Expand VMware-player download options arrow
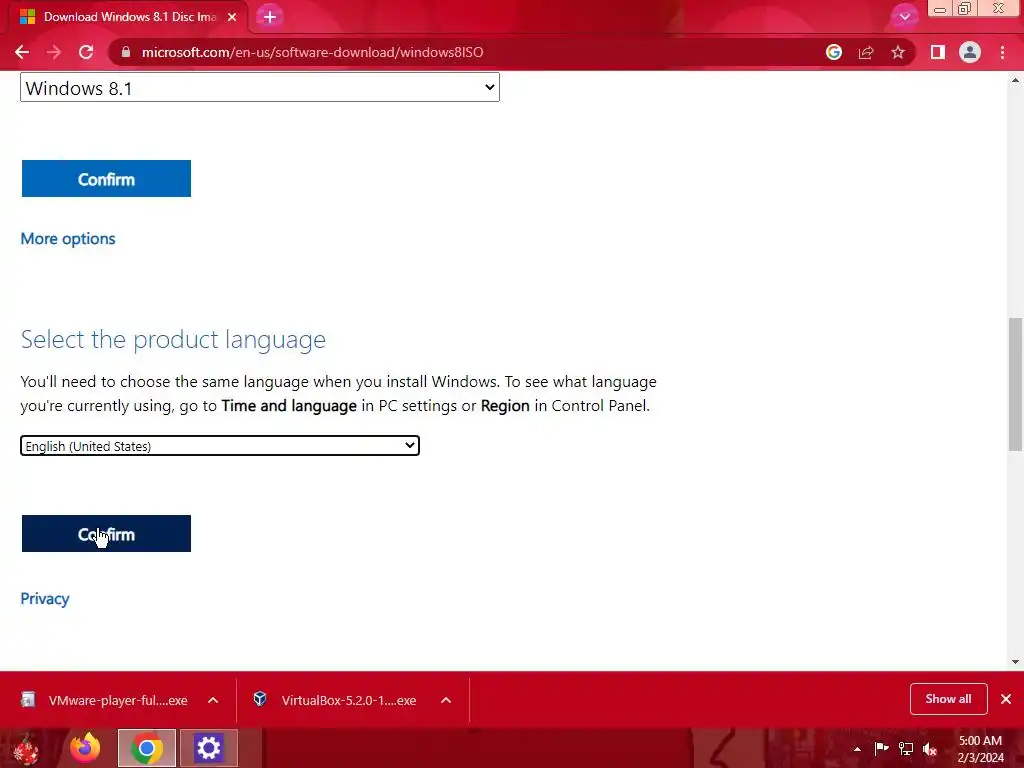Viewport: 1024px width, 768px height. (213, 700)
